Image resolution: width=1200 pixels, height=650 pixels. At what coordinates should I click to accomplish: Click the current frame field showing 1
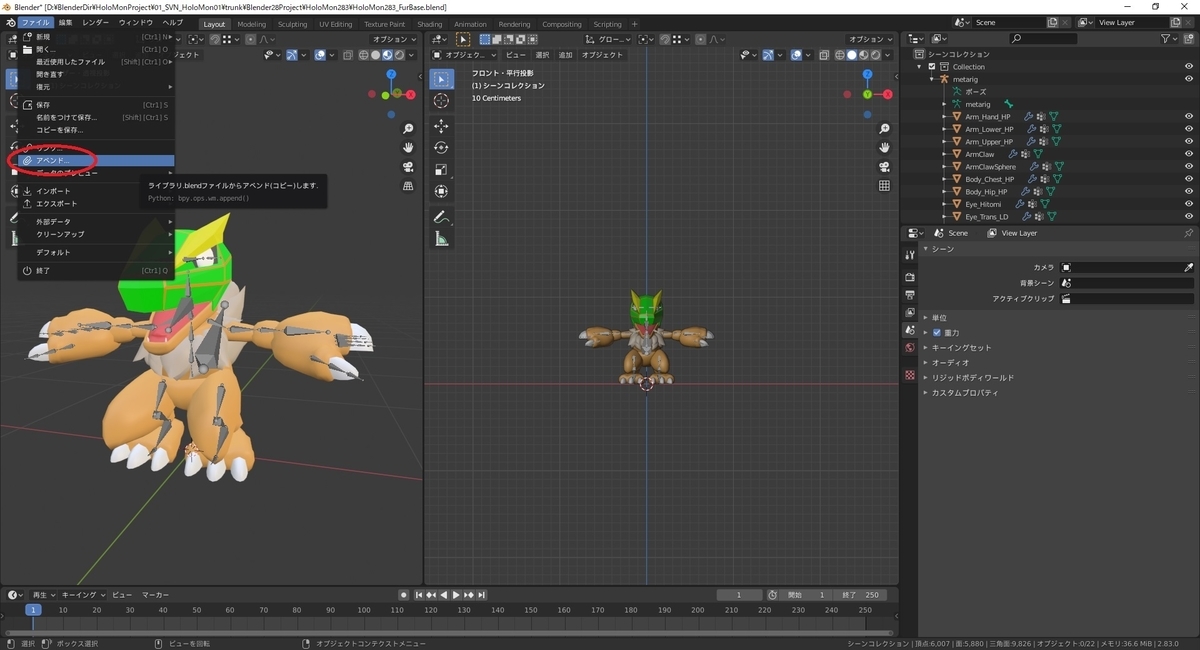pos(740,595)
